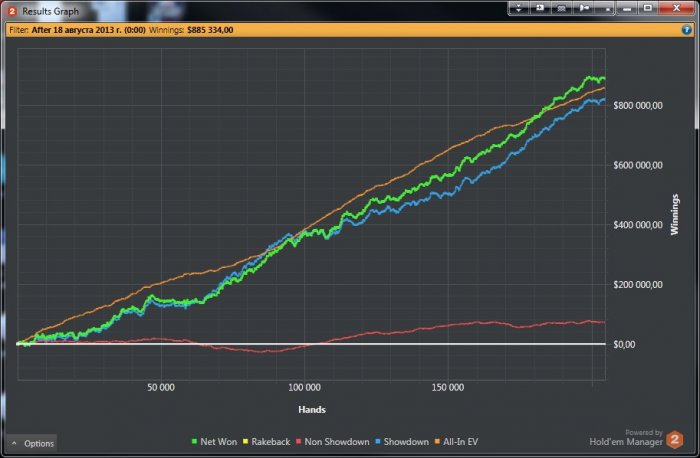Click the $0,00 axis label
This screenshot has width=700, height=458.
tap(624, 344)
